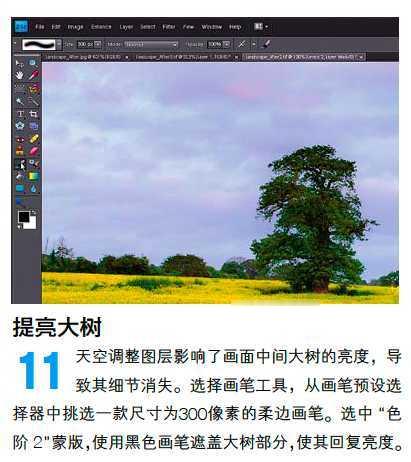This screenshot has height=462, width=411.
Task: Select the Magic Wand tool
Action: click(20, 101)
